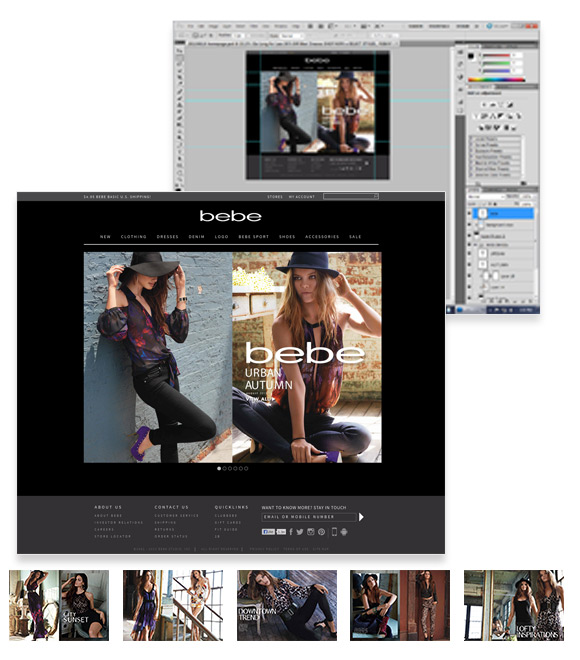Click the MY ACCOUNT link
This screenshot has height=660, width=580.
tap(302, 197)
